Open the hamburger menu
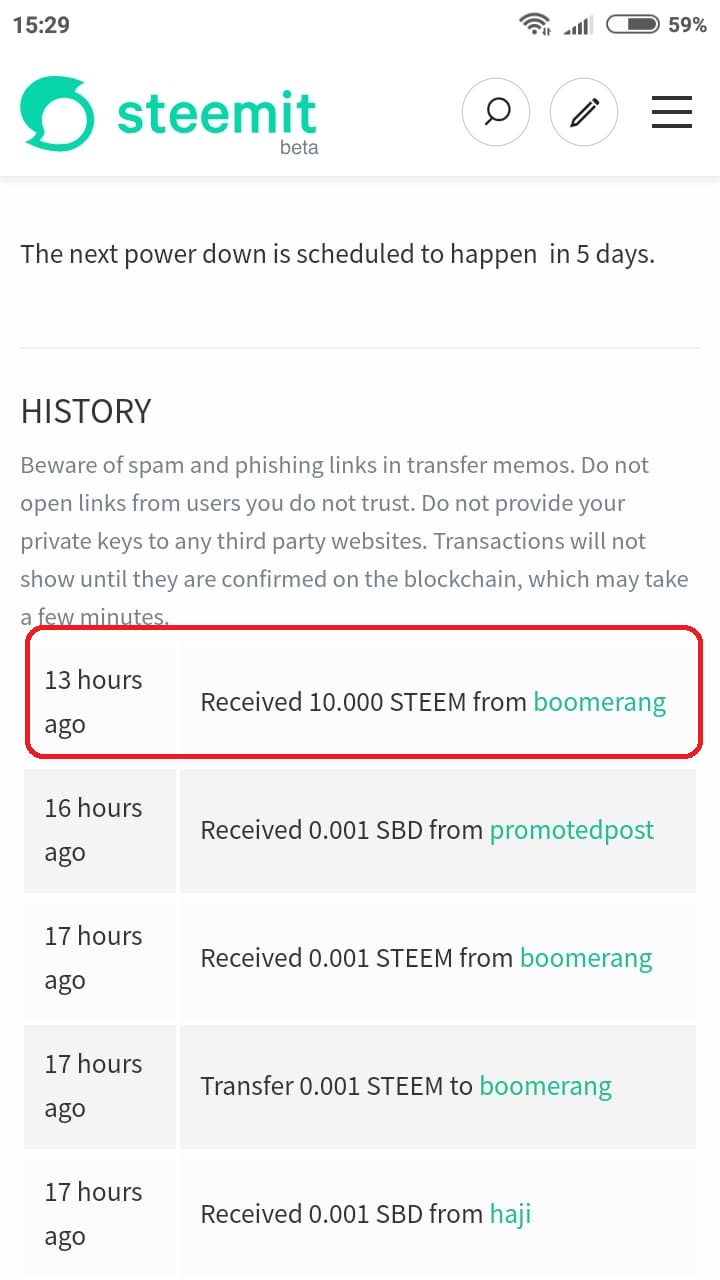 (x=672, y=112)
